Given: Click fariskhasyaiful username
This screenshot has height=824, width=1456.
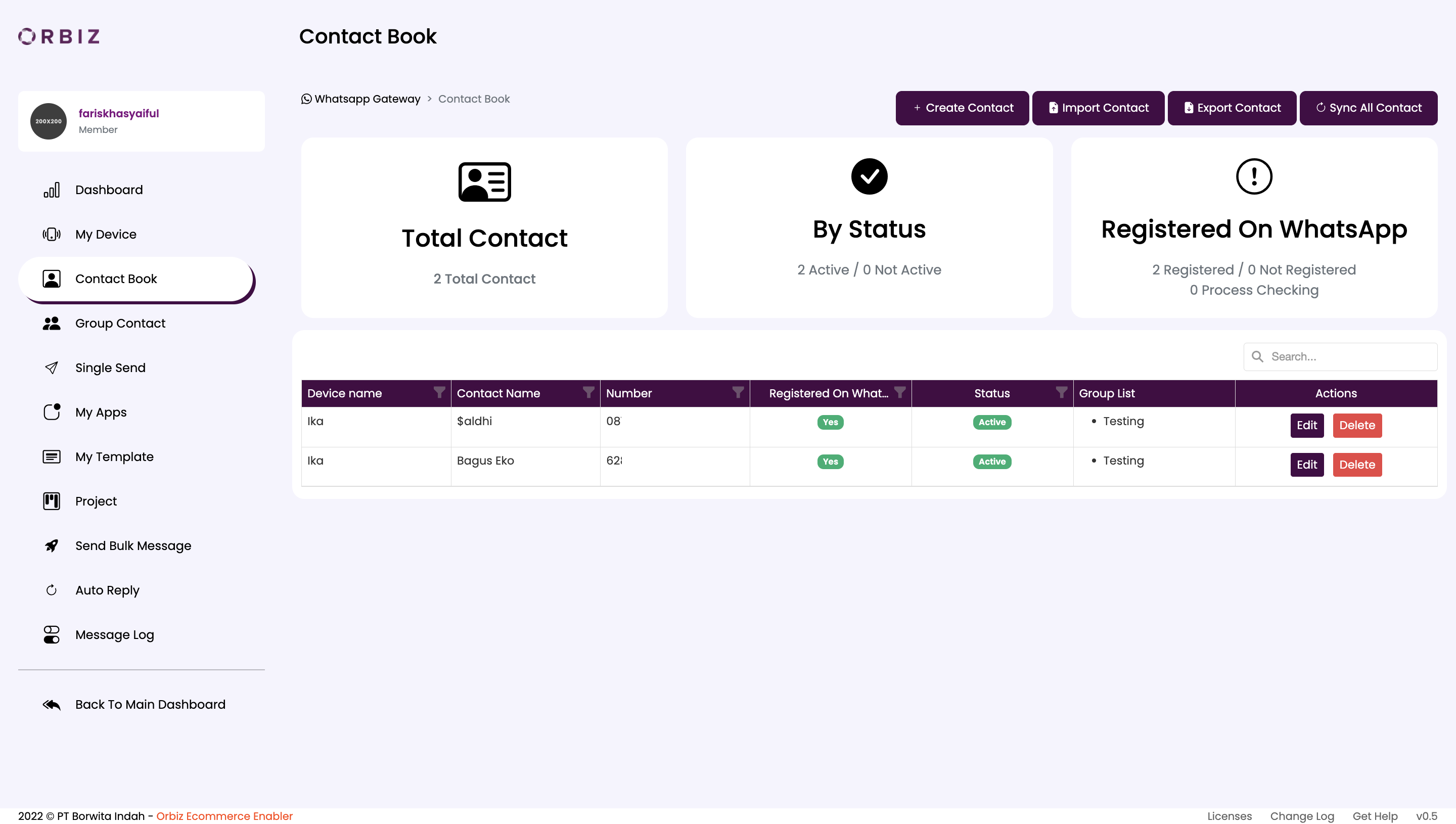Looking at the screenshot, I should click(119, 113).
